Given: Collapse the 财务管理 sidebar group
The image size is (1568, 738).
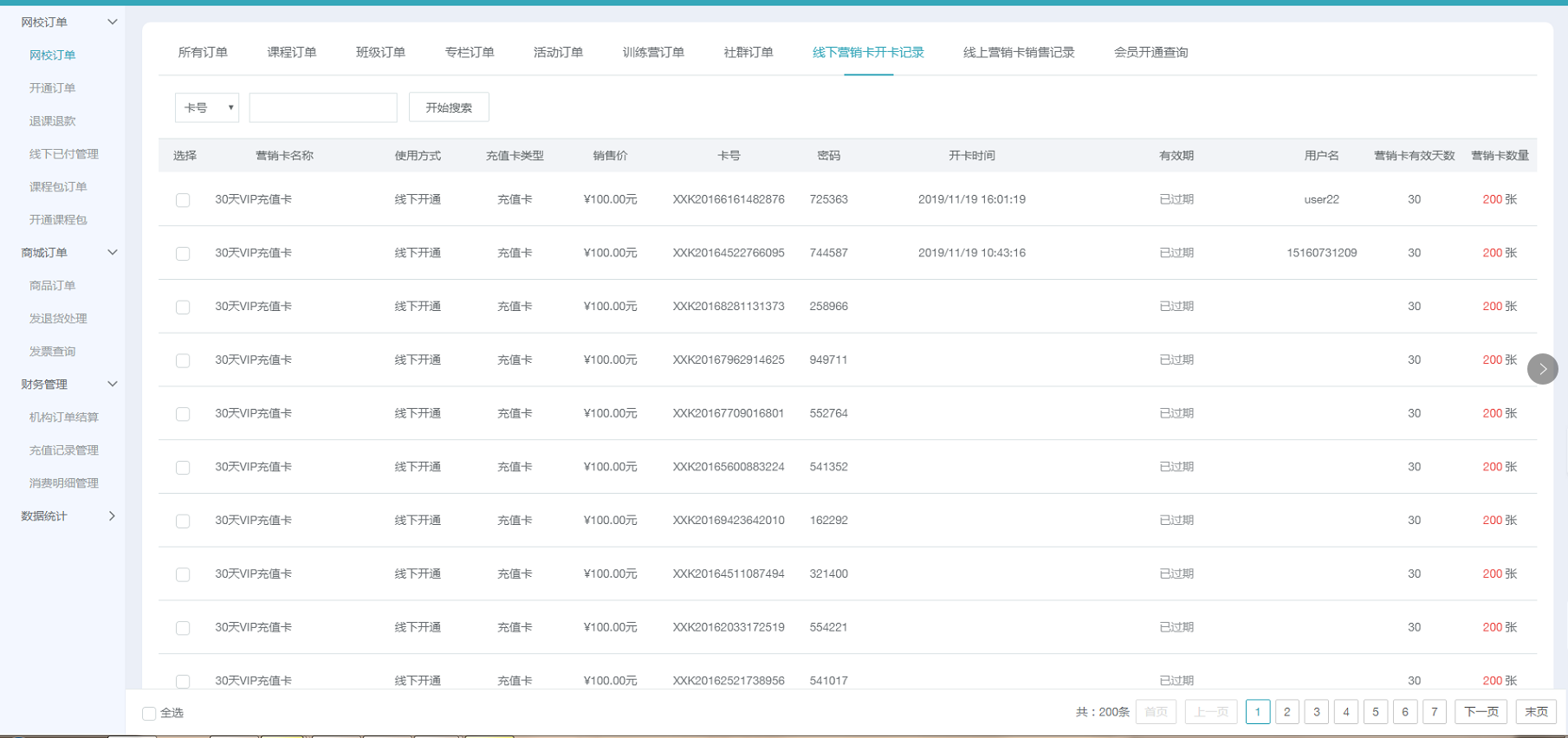Looking at the screenshot, I should (112, 384).
